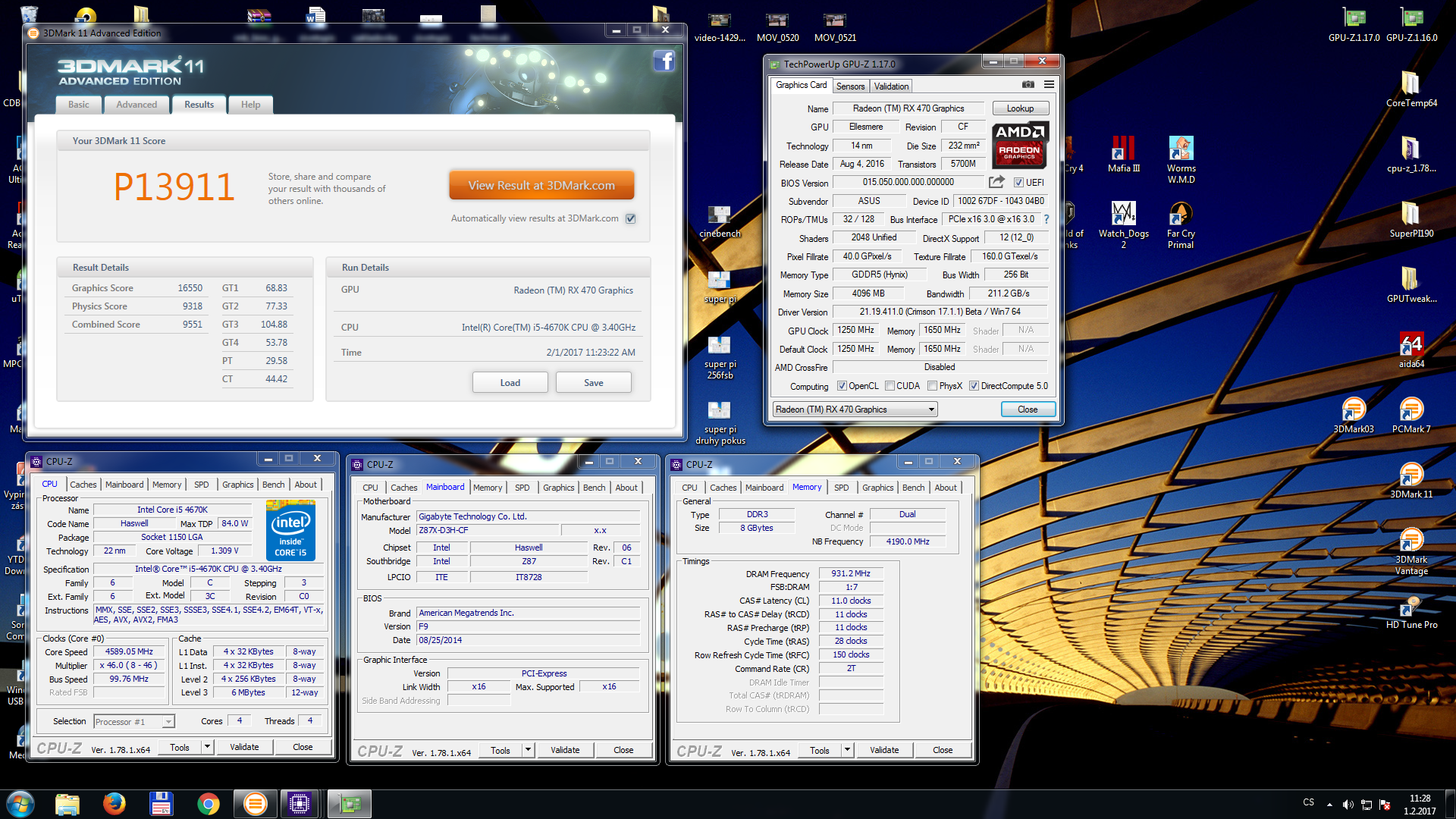This screenshot has width=1456, height=819.
Task: Click Tools button in Memory CPU-Z window
Action: [820, 750]
